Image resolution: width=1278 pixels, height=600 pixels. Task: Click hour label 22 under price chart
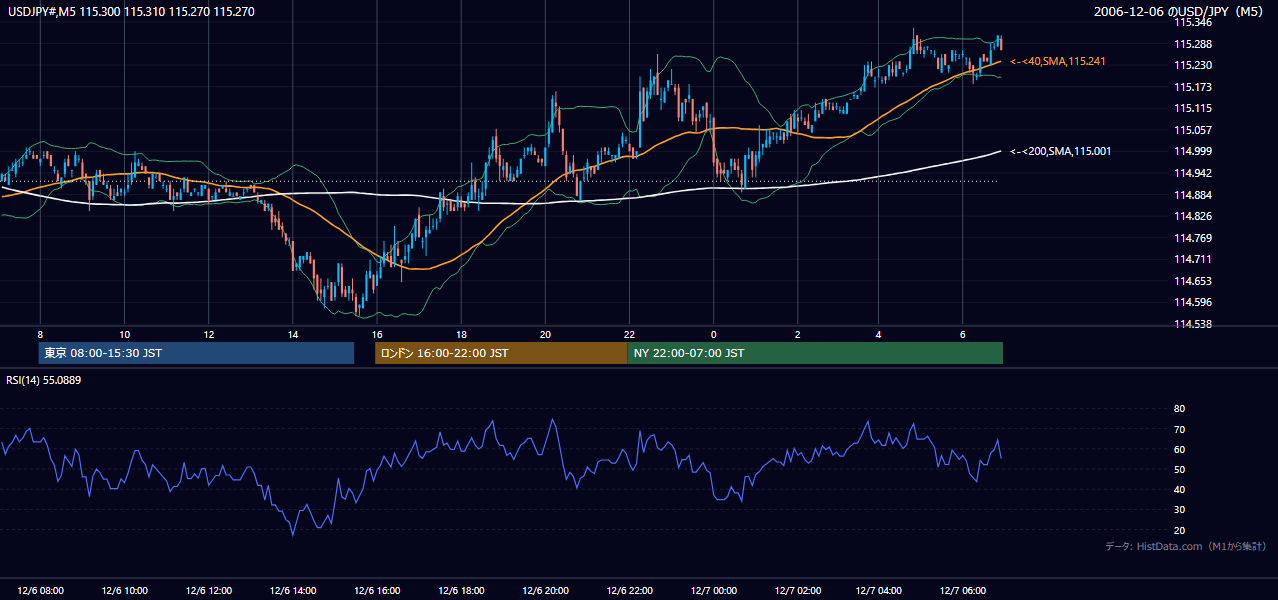click(628, 334)
